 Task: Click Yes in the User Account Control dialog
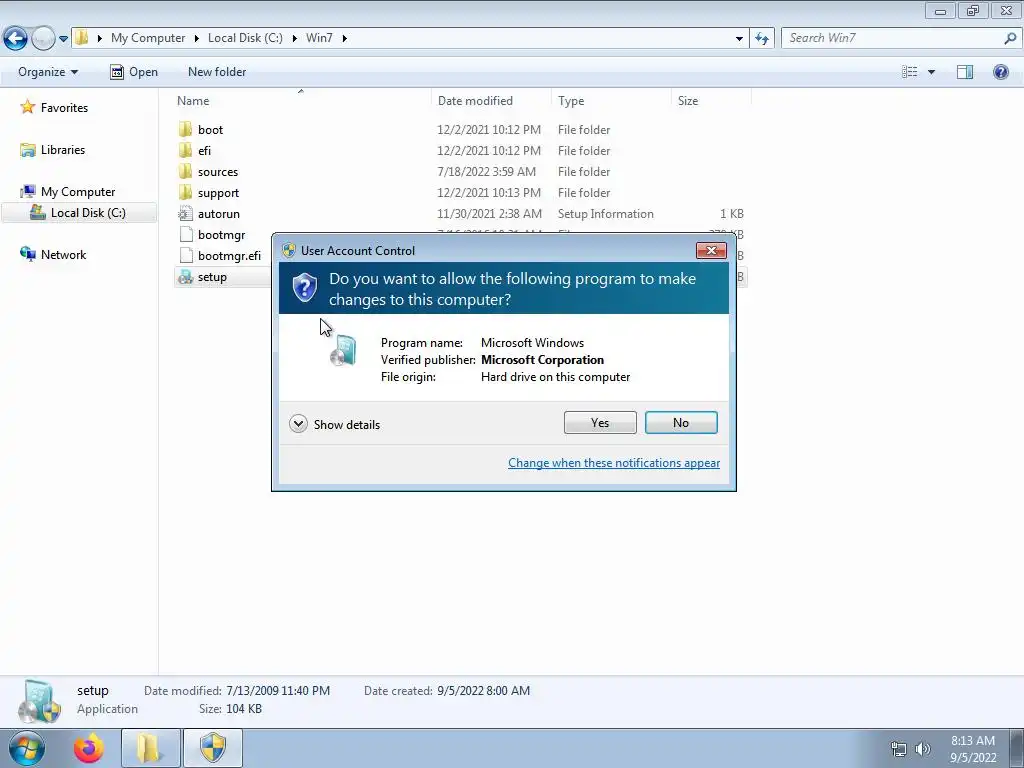600,423
